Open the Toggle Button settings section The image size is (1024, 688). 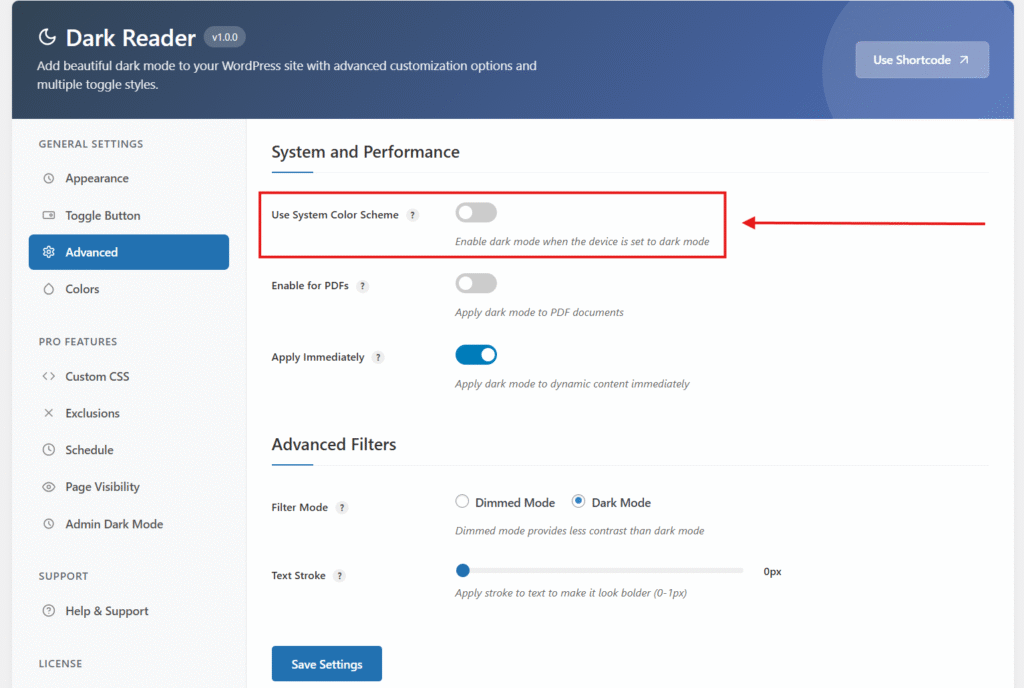(x=129, y=215)
